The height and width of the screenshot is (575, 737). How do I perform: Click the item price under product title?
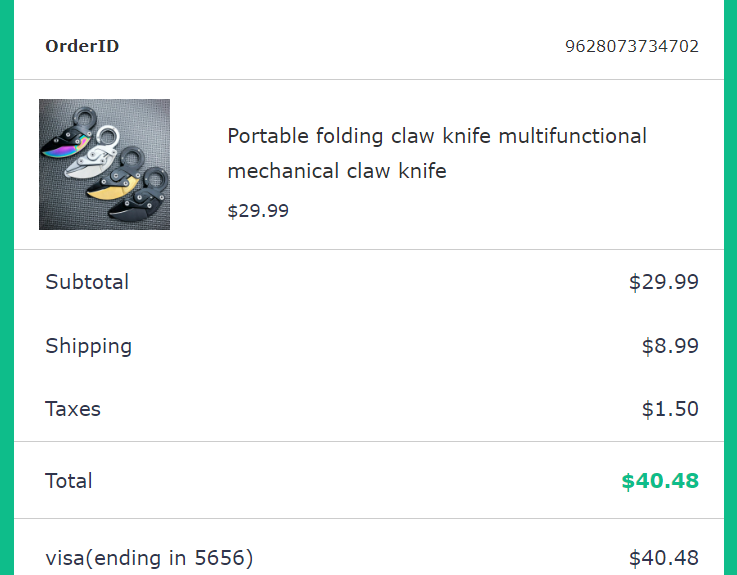pyautogui.click(x=258, y=211)
